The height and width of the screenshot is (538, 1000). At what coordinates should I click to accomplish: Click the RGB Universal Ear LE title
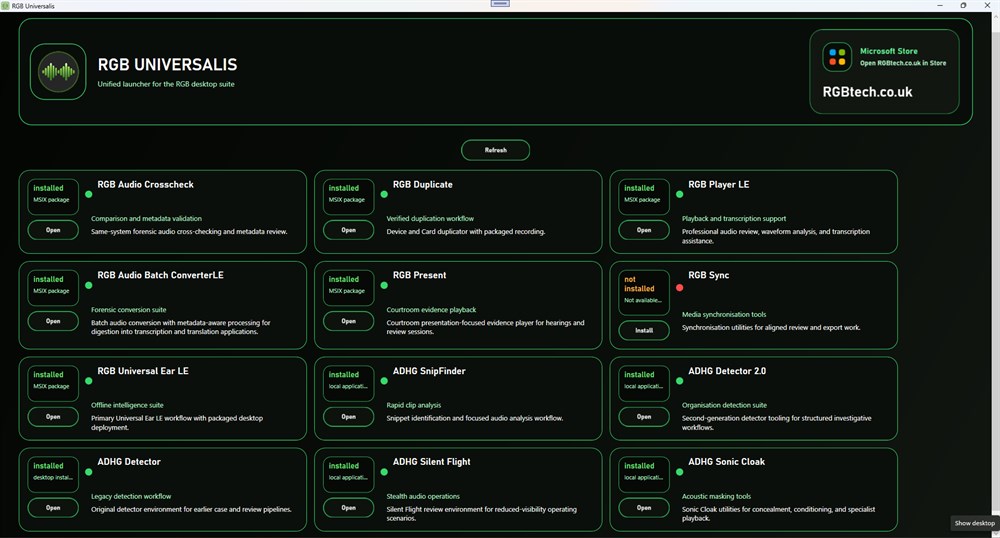[143, 371]
